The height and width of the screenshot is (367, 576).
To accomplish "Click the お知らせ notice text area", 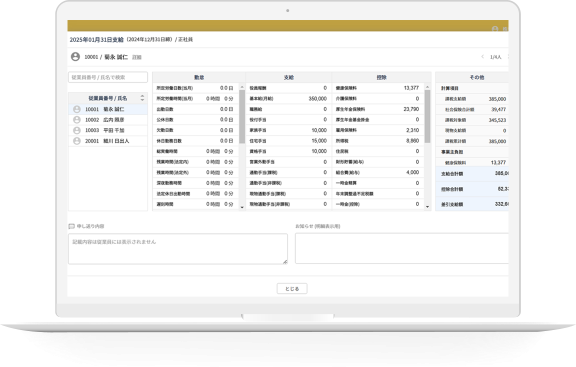I will [402, 248].
